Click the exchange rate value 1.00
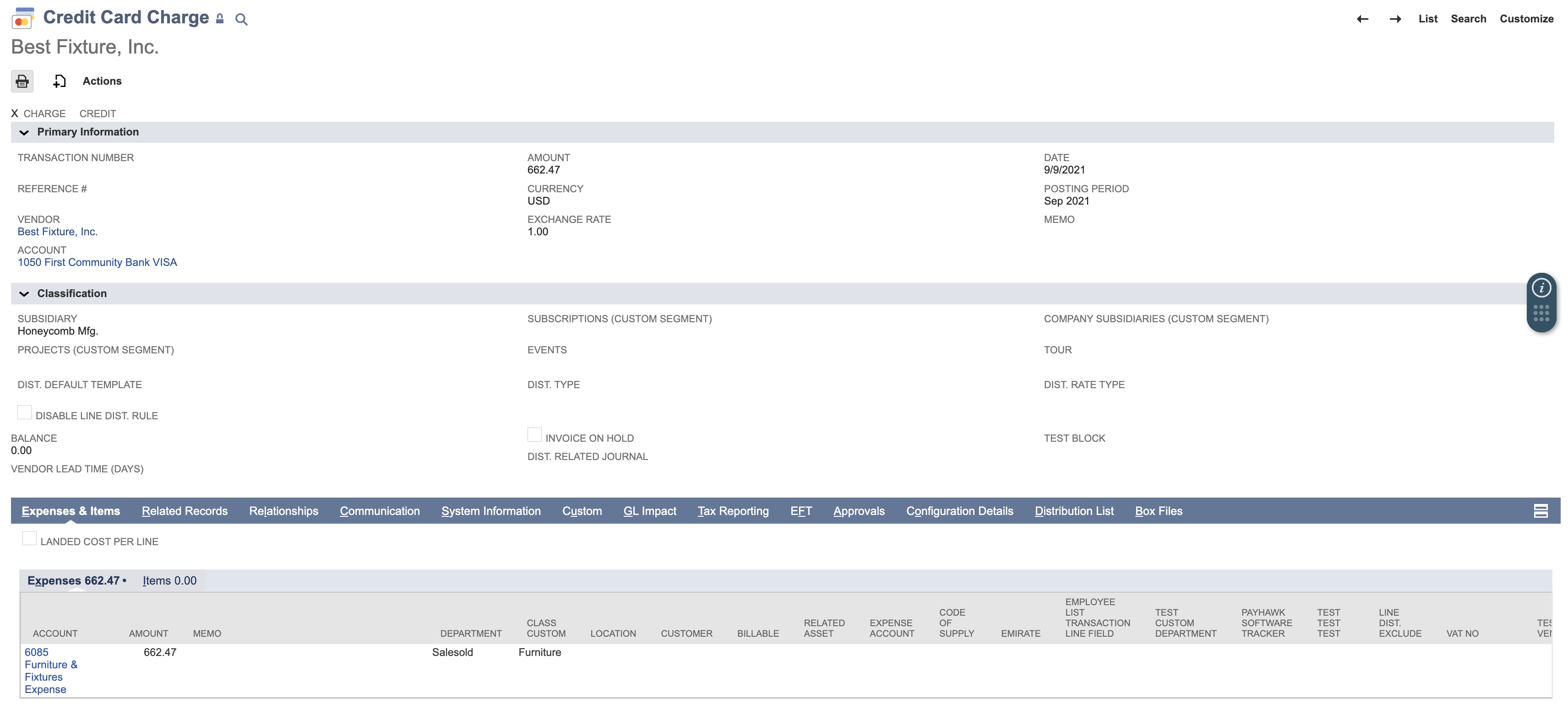1568x715 pixels. pos(538,232)
